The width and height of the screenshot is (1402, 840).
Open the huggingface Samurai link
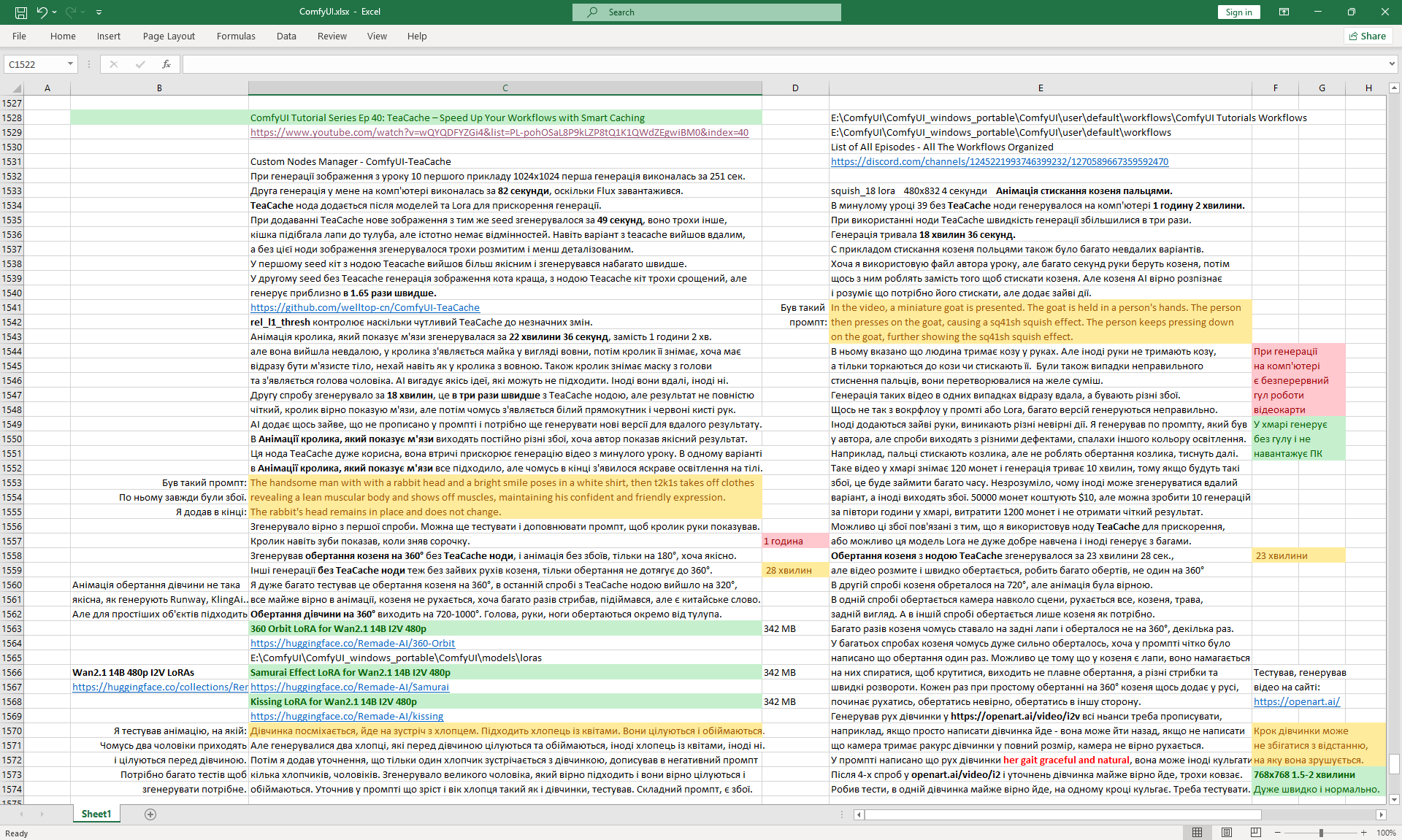[350, 687]
